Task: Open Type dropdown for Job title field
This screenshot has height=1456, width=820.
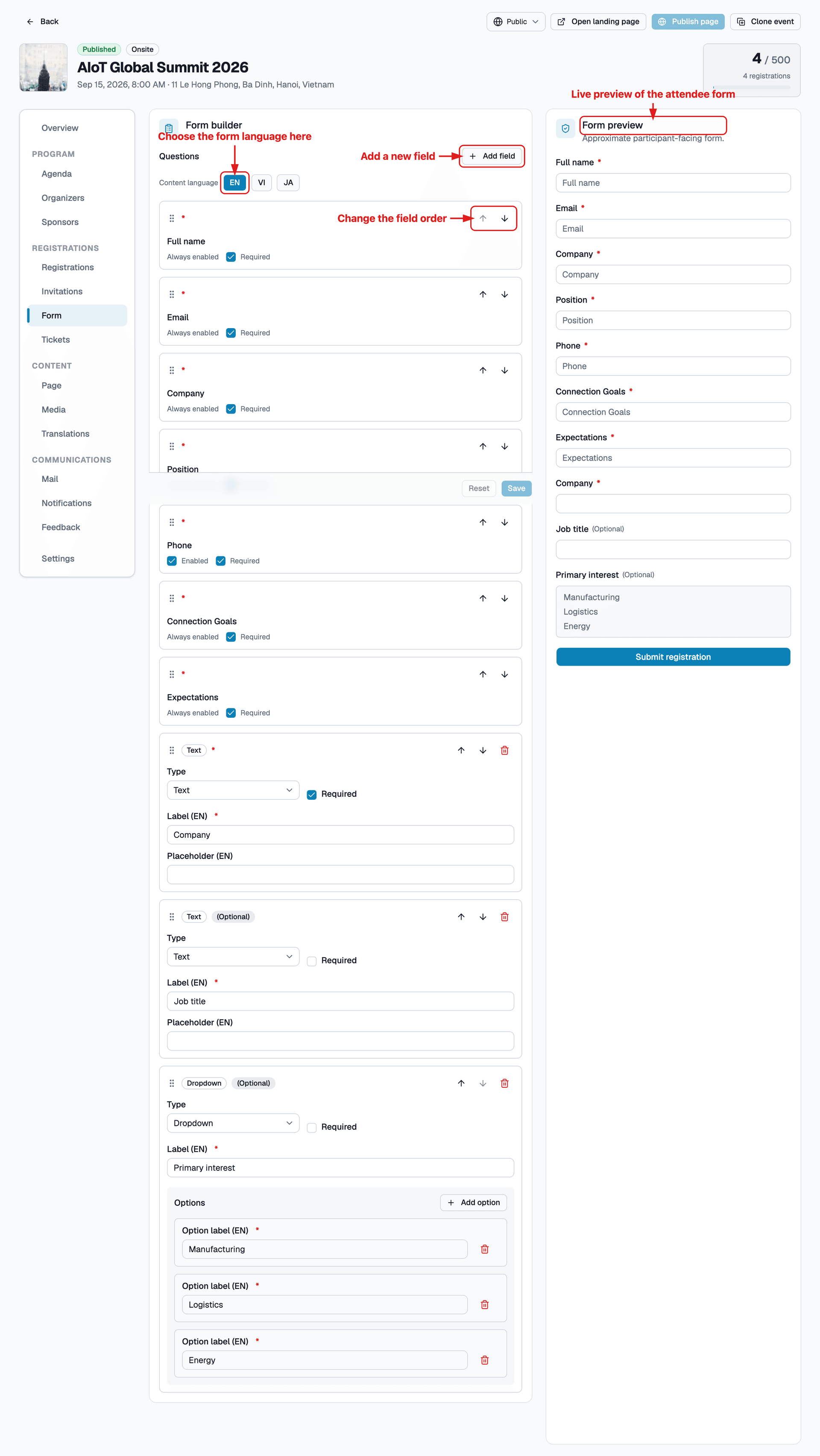Action: tap(233, 956)
